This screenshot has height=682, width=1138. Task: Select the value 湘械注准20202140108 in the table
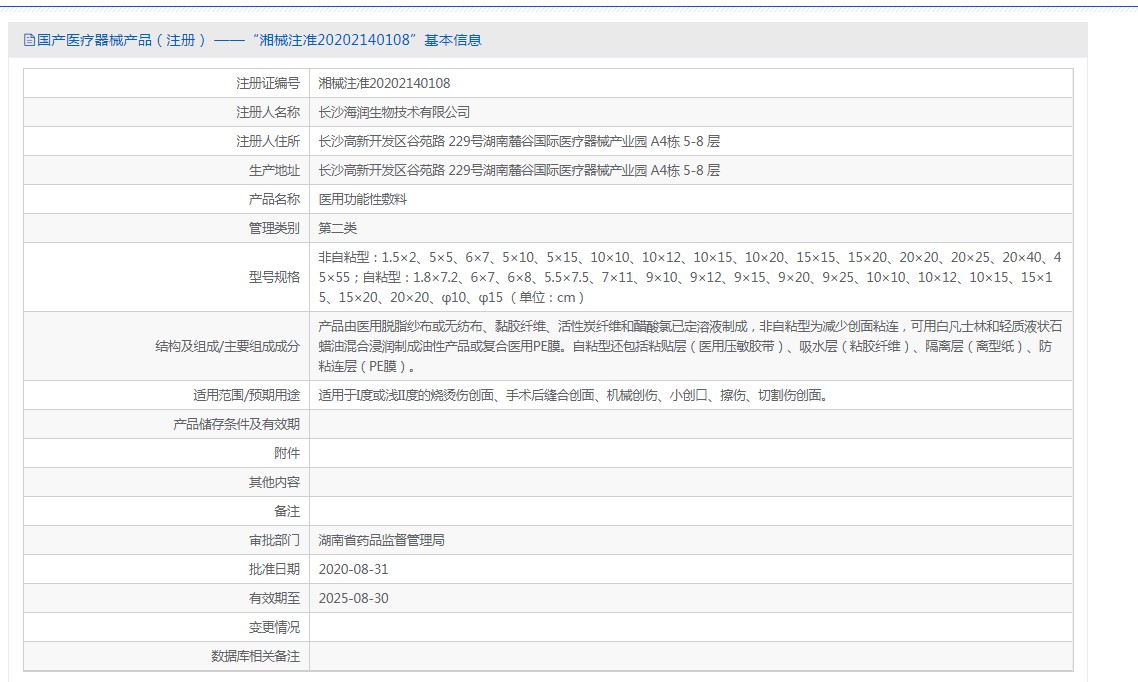[384, 83]
